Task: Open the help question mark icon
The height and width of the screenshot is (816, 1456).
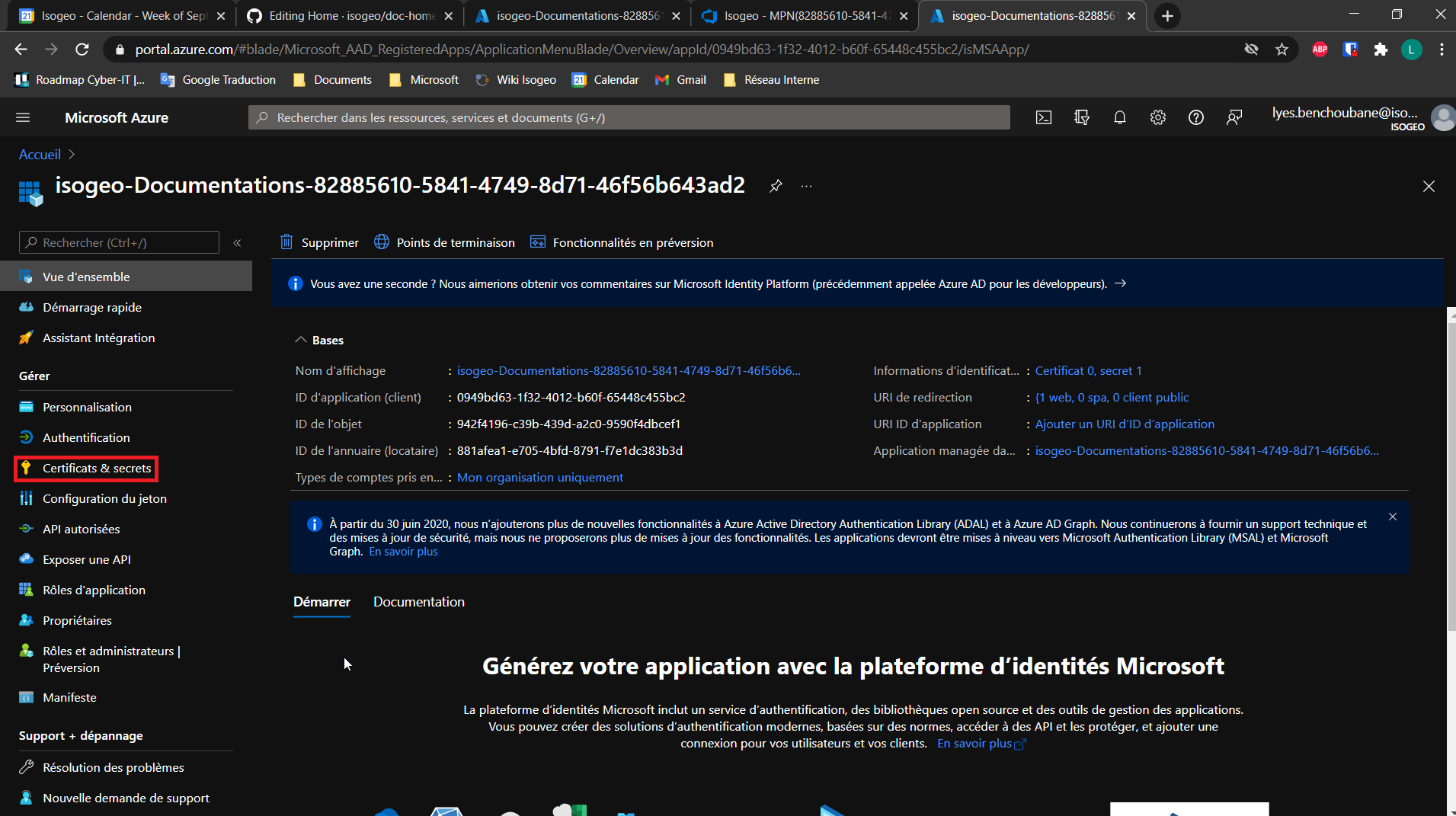Action: [1196, 117]
